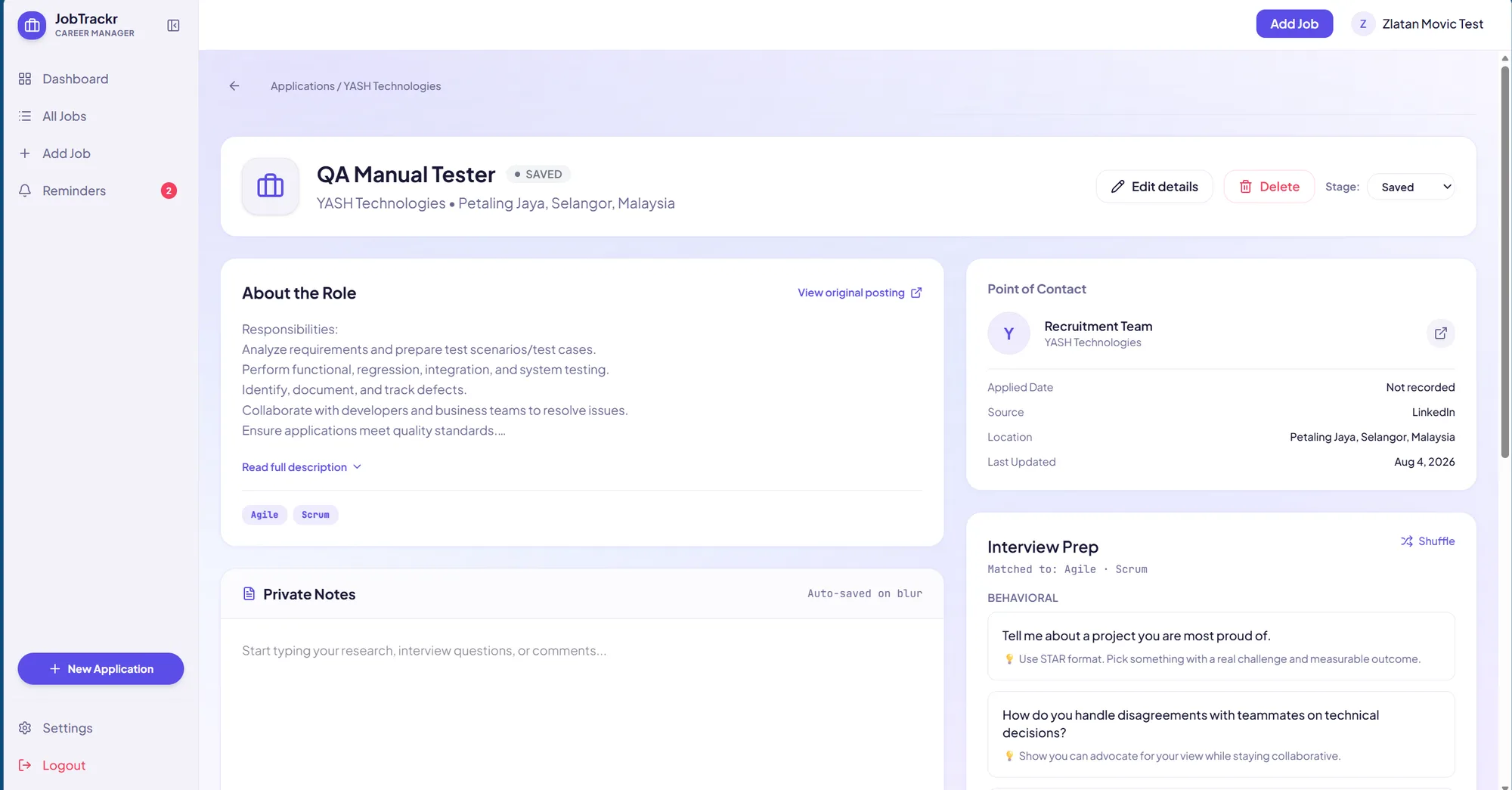Click the Scrum tag

[315, 515]
